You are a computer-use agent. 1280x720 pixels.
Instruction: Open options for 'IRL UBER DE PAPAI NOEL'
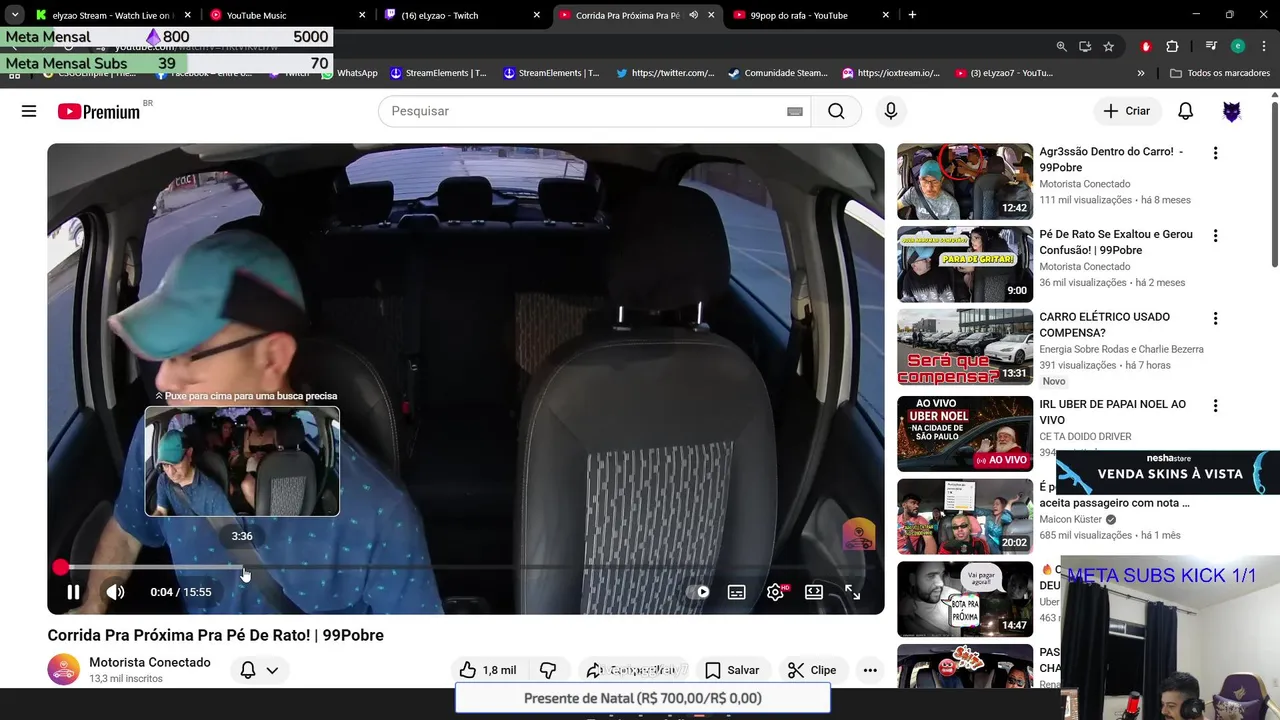1215,406
